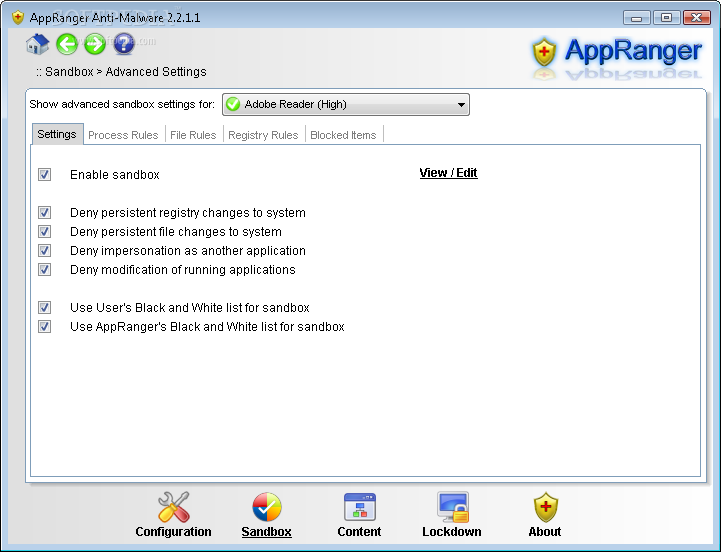This screenshot has height=552, width=721.
Task: Open the Content window diagram icon
Action: 360,507
